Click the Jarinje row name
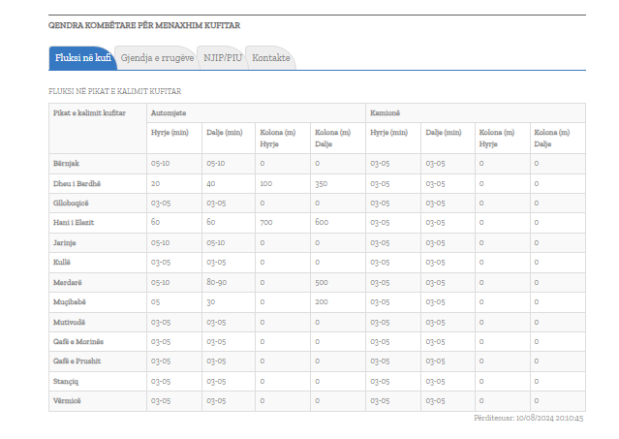Screen dimensions: 619x439 [x=64, y=243]
